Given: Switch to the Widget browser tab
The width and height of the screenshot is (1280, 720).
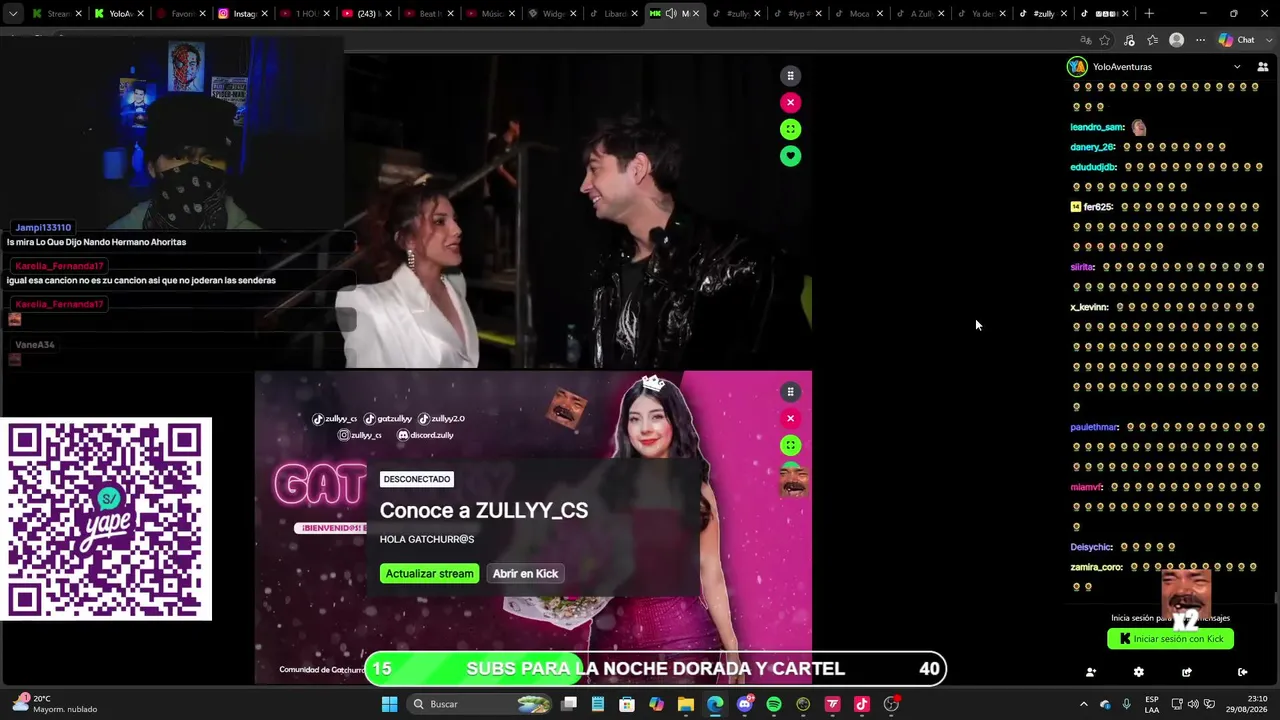Looking at the screenshot, I should tap(553, 14).
